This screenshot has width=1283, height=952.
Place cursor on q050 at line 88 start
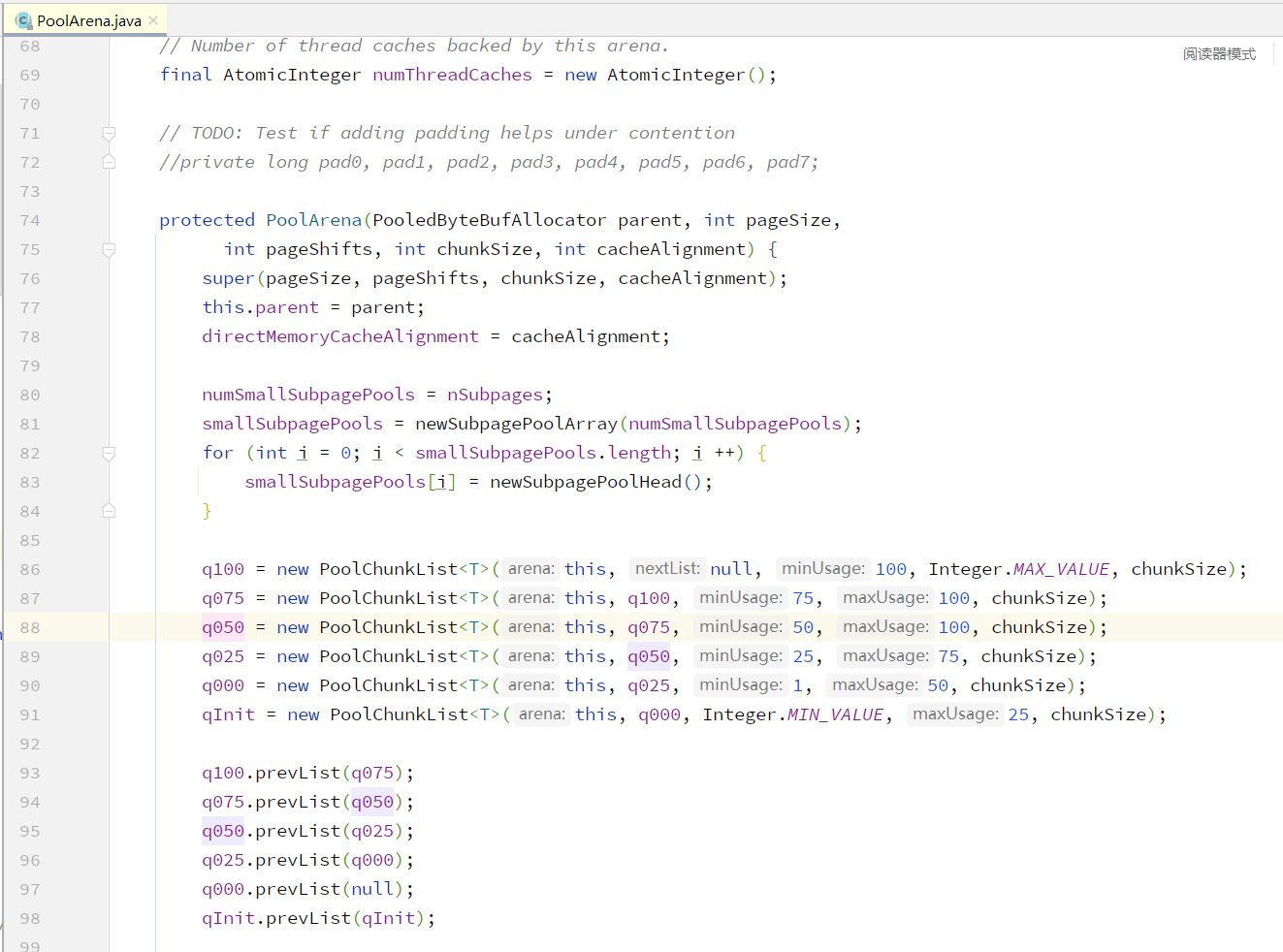tap(223, 627)
